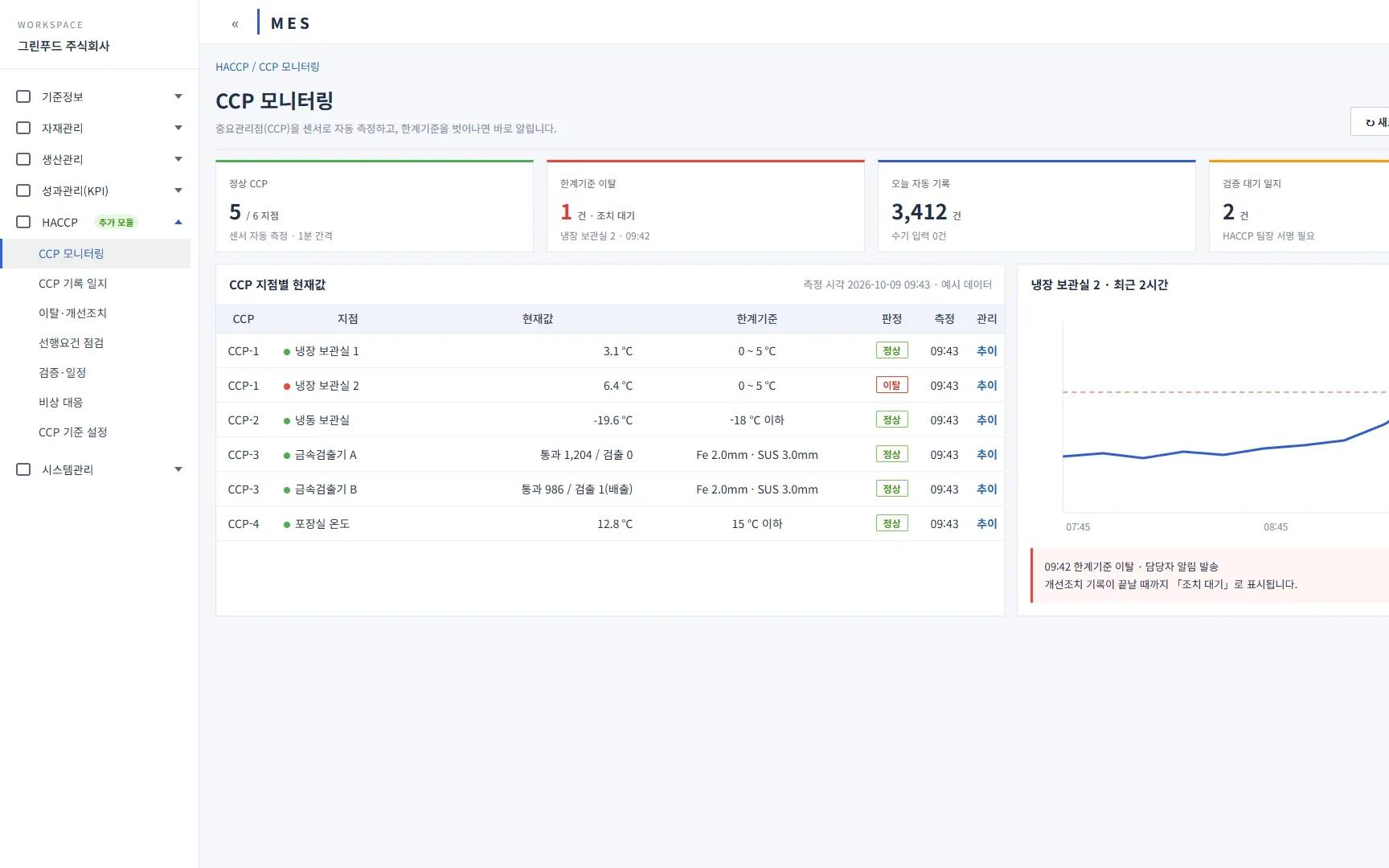This screenshot has height=868, width=1389.
Task: Click 추이 link for 금속검출기 A
Action: (x=986, y=455)
